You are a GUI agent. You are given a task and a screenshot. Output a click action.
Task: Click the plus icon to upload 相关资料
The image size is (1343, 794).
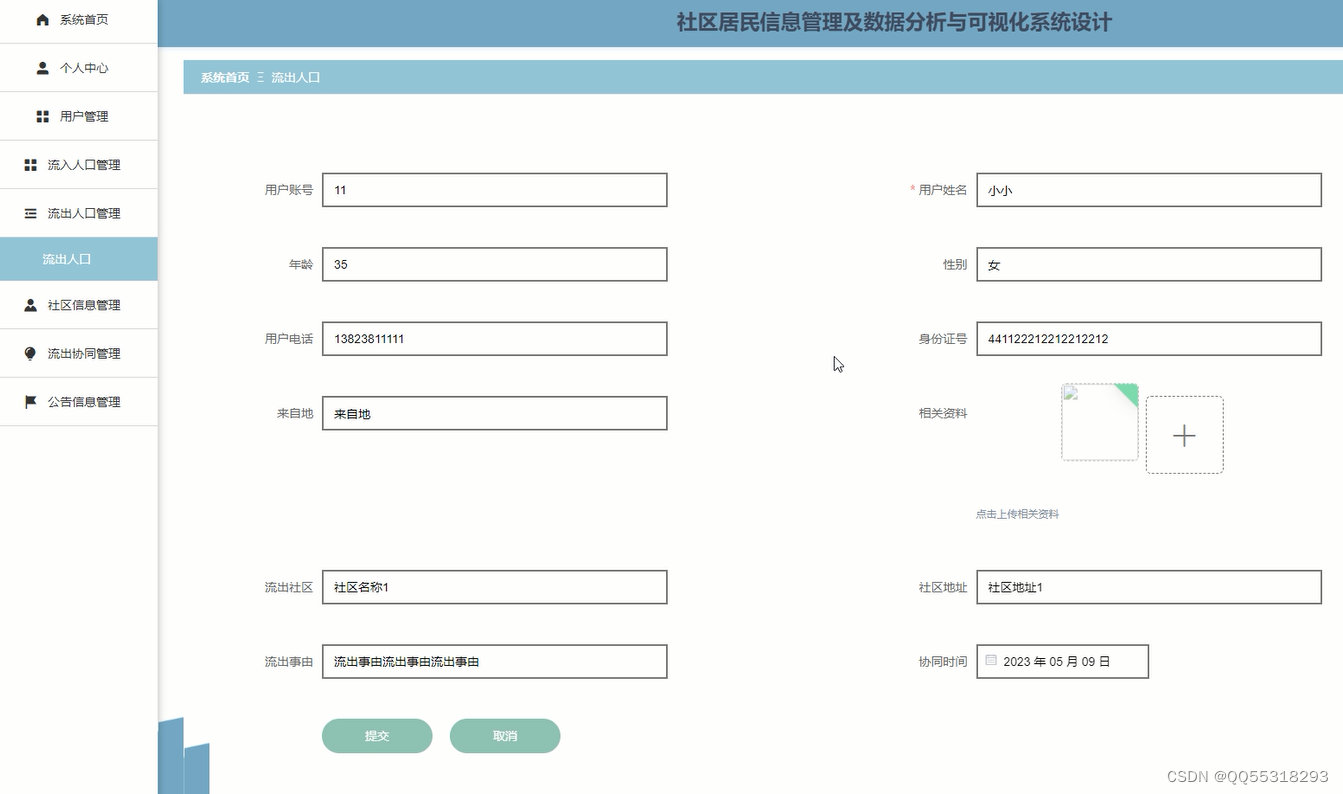pyautogui.click(x=1184, y=435)
